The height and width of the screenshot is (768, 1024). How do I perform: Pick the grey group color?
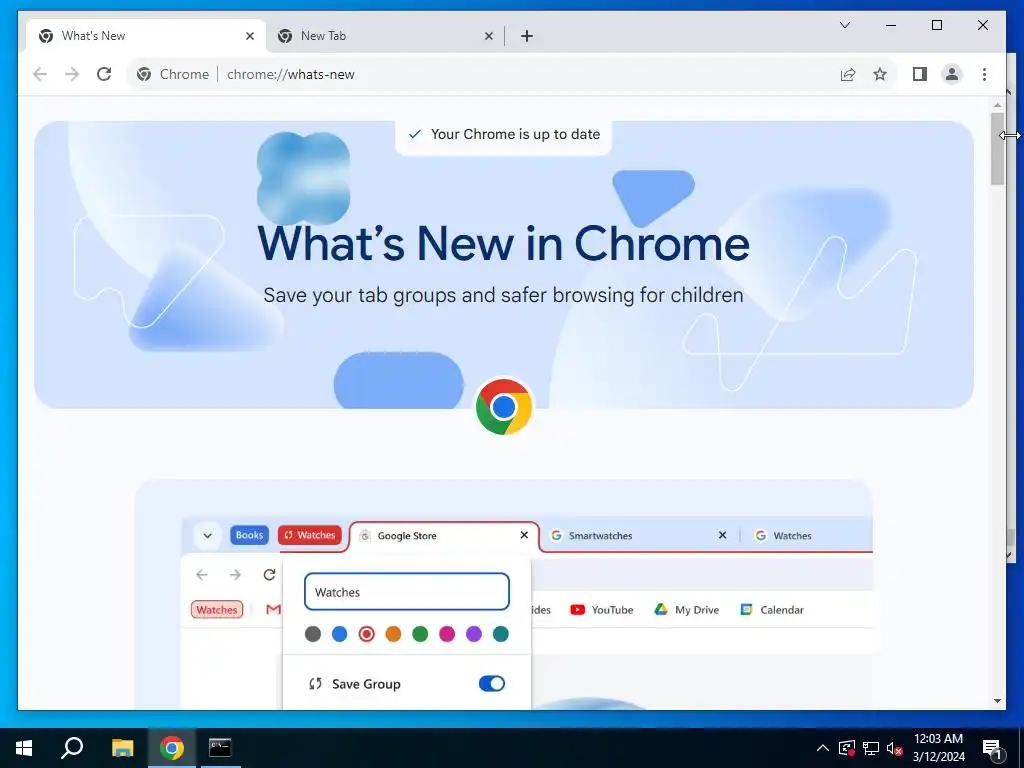point(313,633)
